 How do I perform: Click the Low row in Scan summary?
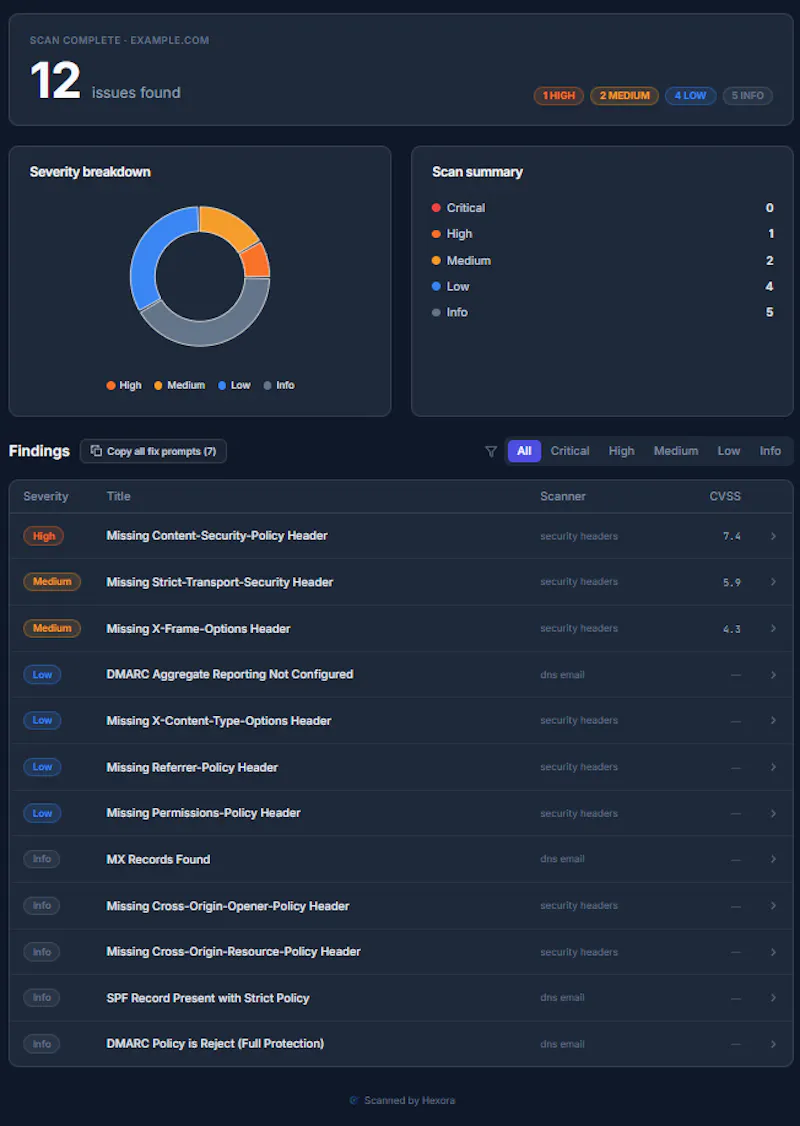click(603, 286)
